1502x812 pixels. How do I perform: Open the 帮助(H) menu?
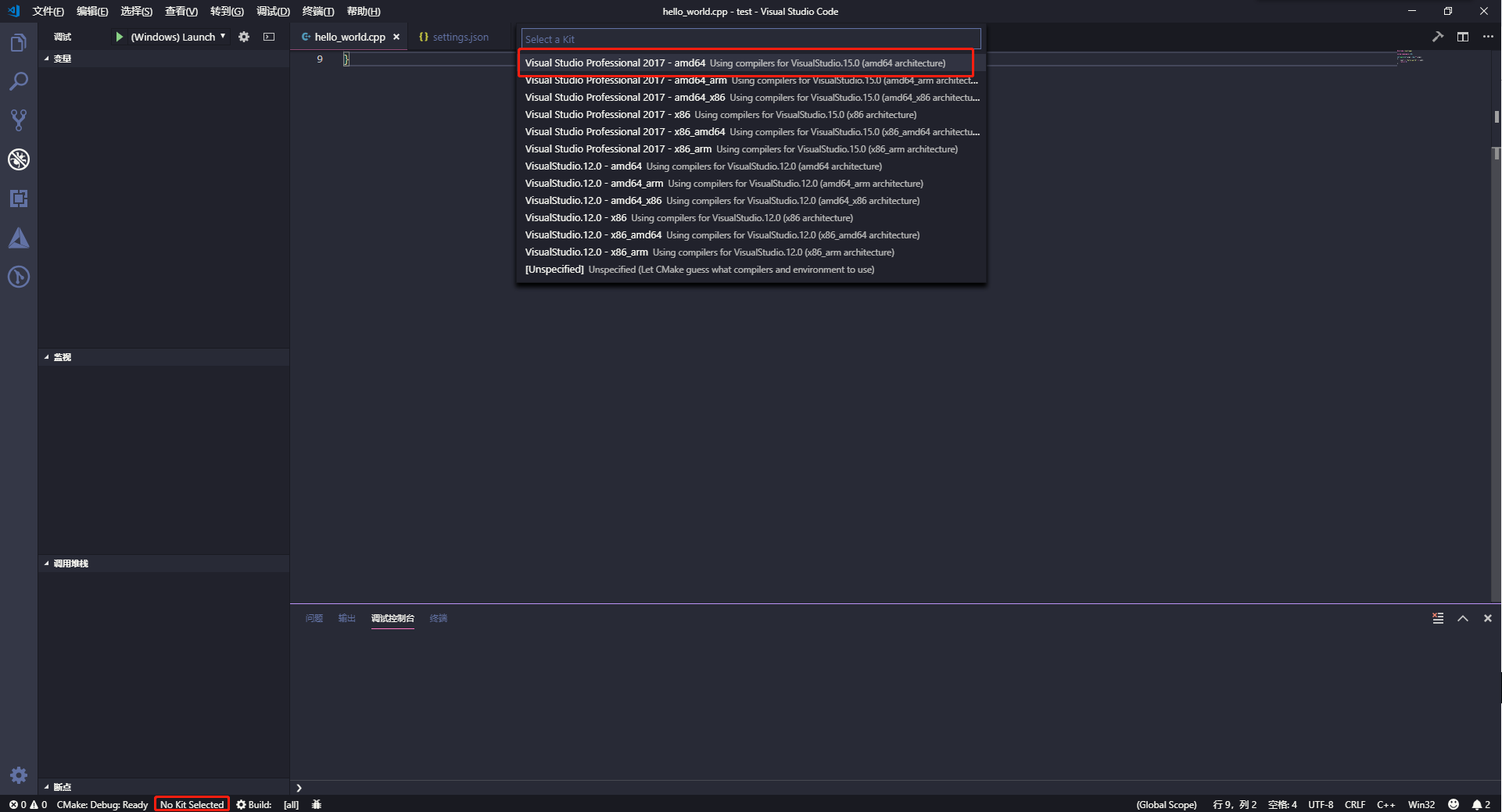coord(364,12)
